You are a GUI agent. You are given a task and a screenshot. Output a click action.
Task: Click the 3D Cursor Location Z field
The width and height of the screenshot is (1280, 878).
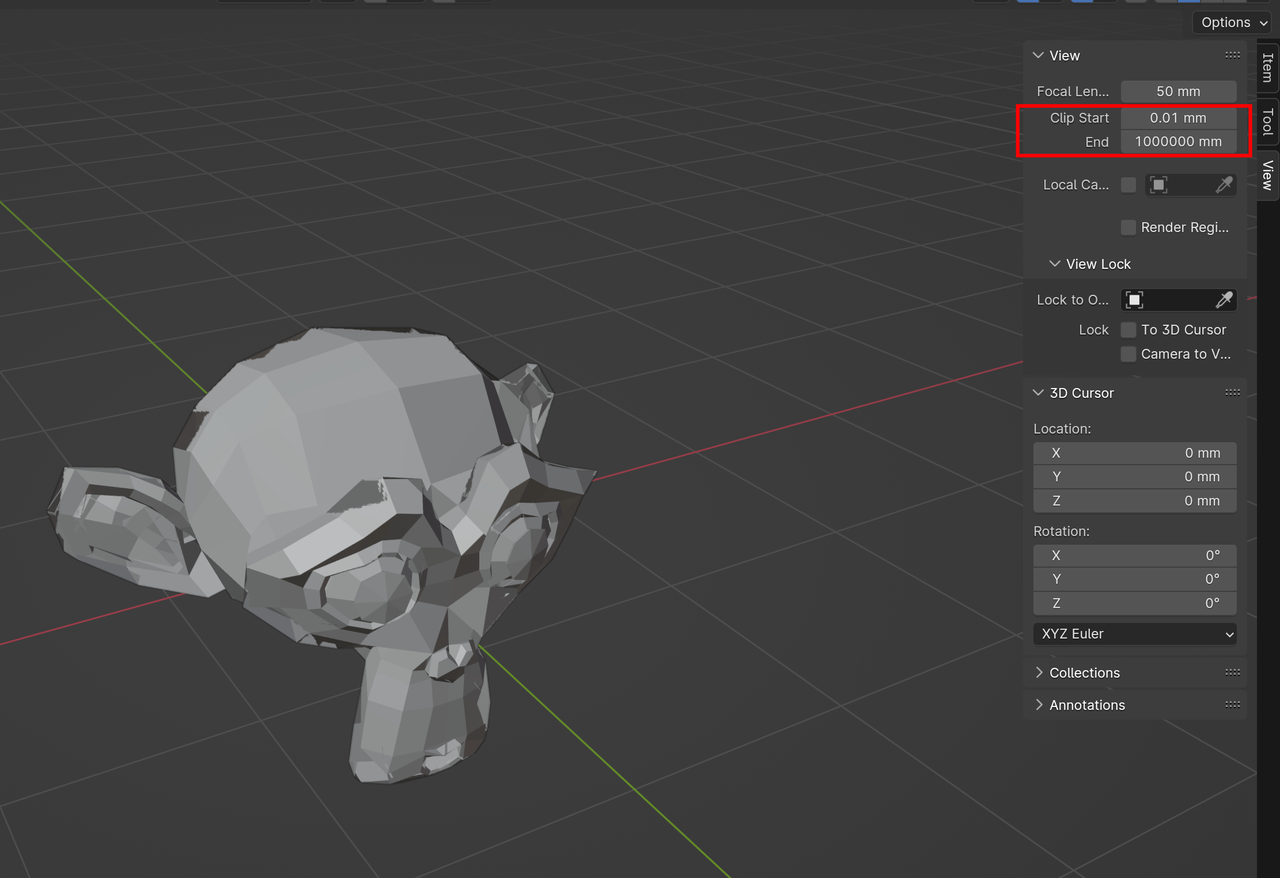pyautogui.click(x=1135, y=501)
